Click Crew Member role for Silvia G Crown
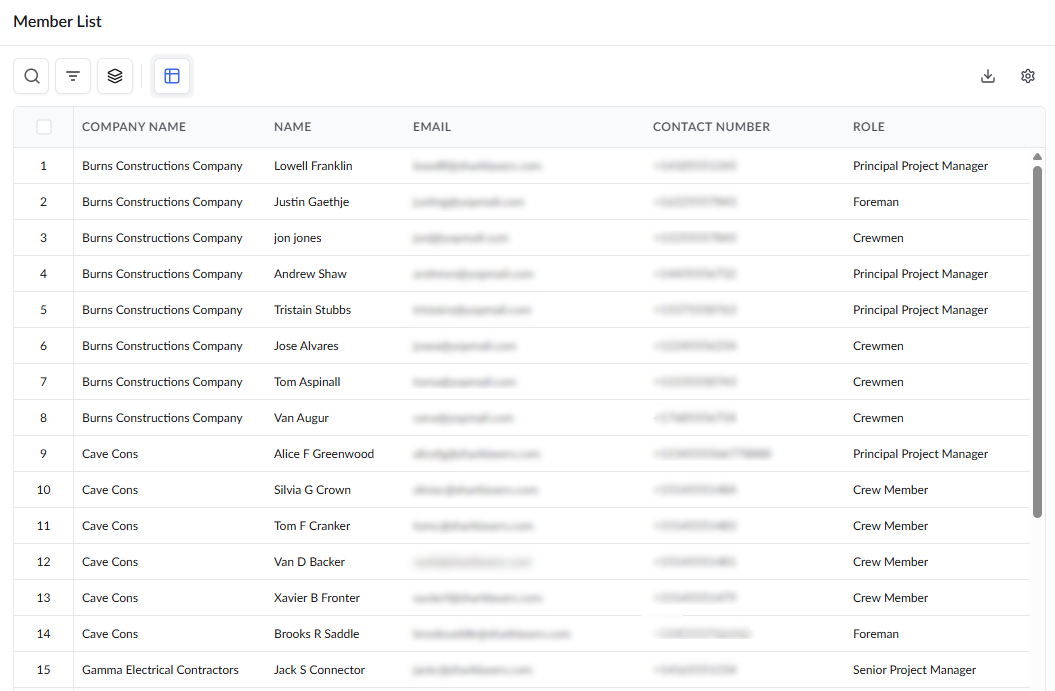1055x691 pixels. coord(890,490)
